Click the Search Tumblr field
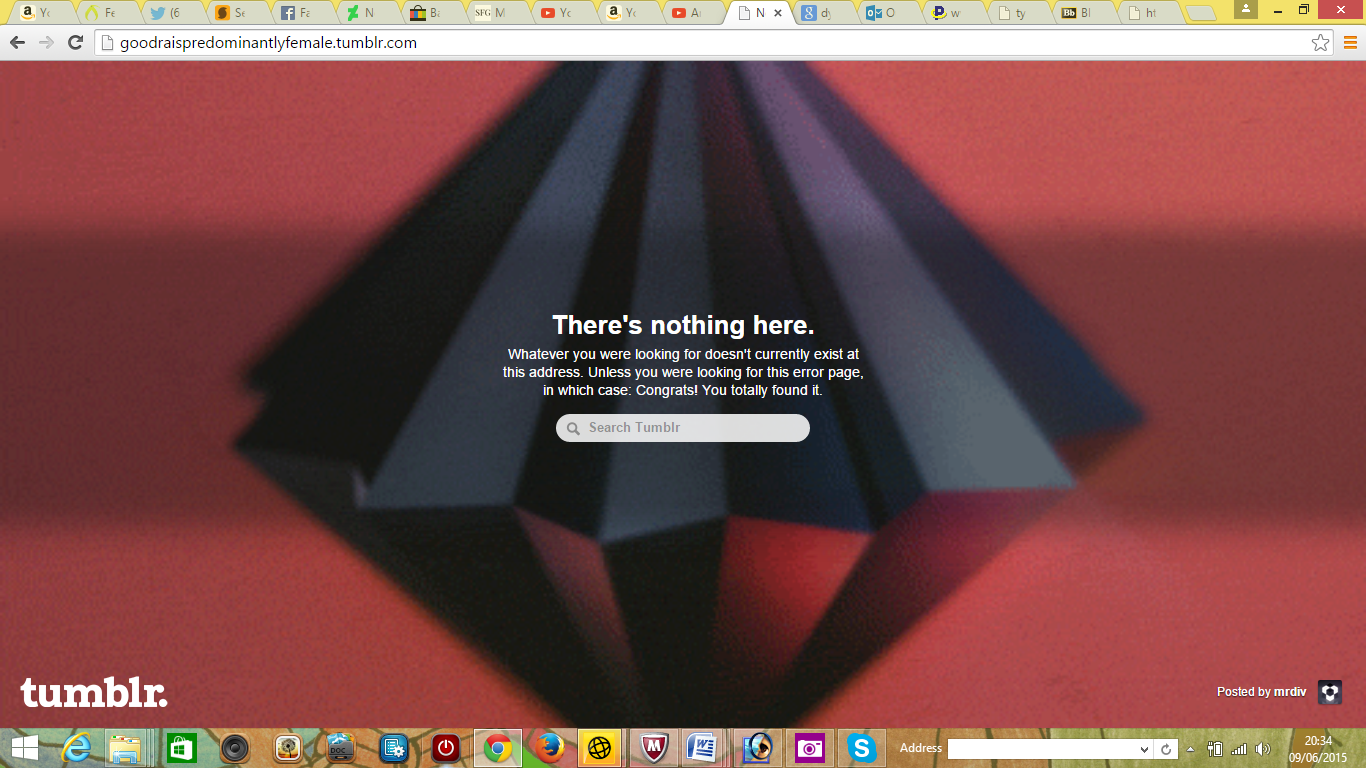The width and height of the screenshot is (1366, 768). pyautogui.click(x=683, y=428)
